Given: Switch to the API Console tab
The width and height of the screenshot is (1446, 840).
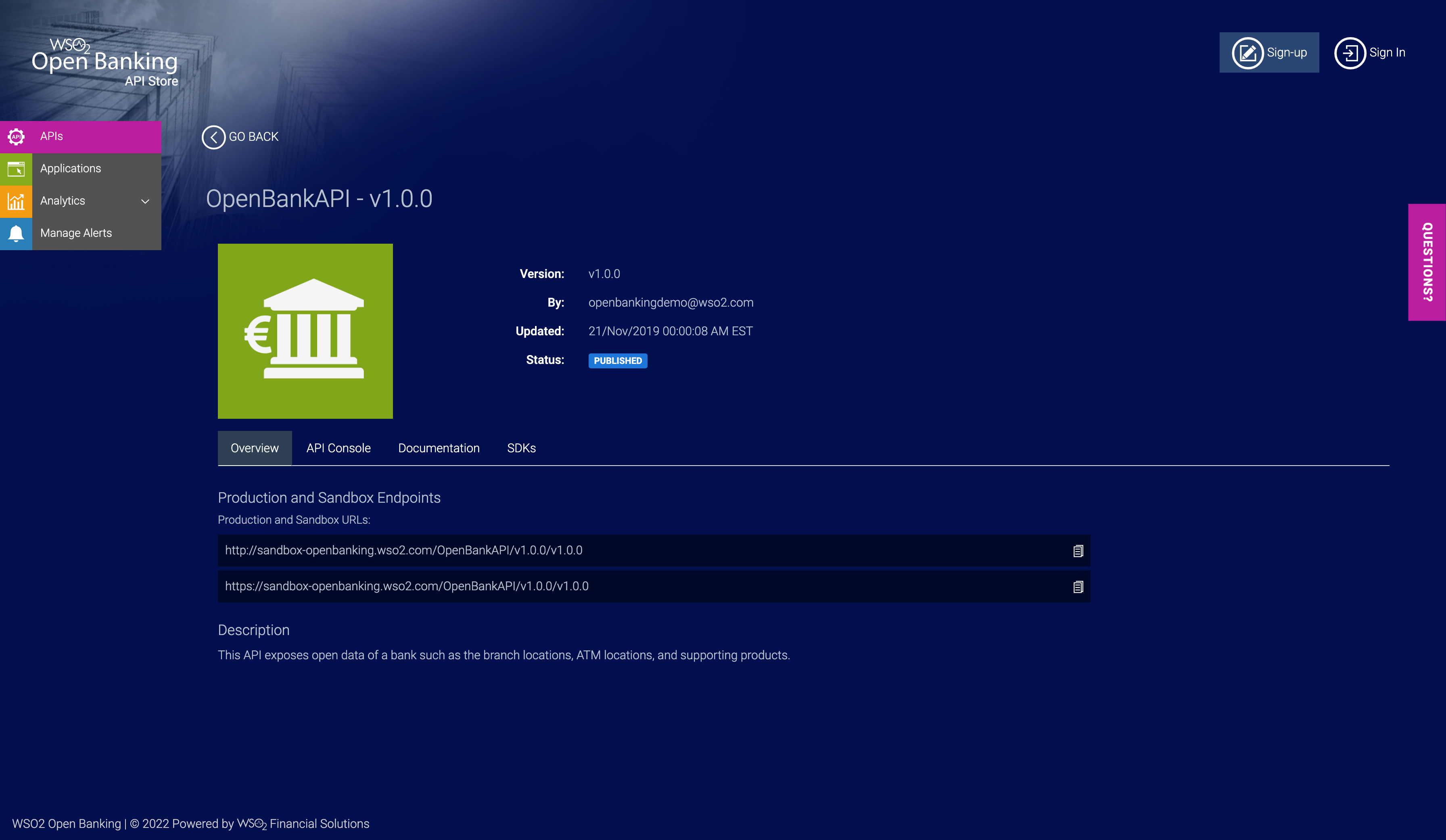Looking at the screenshot, I should pyautogui.click(x=338, y=448).
